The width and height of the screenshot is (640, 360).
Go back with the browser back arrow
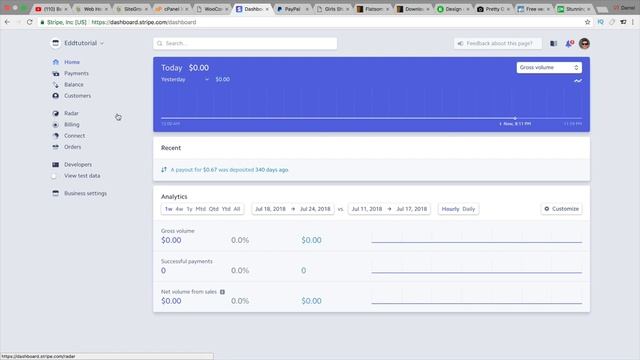[7, 22]
